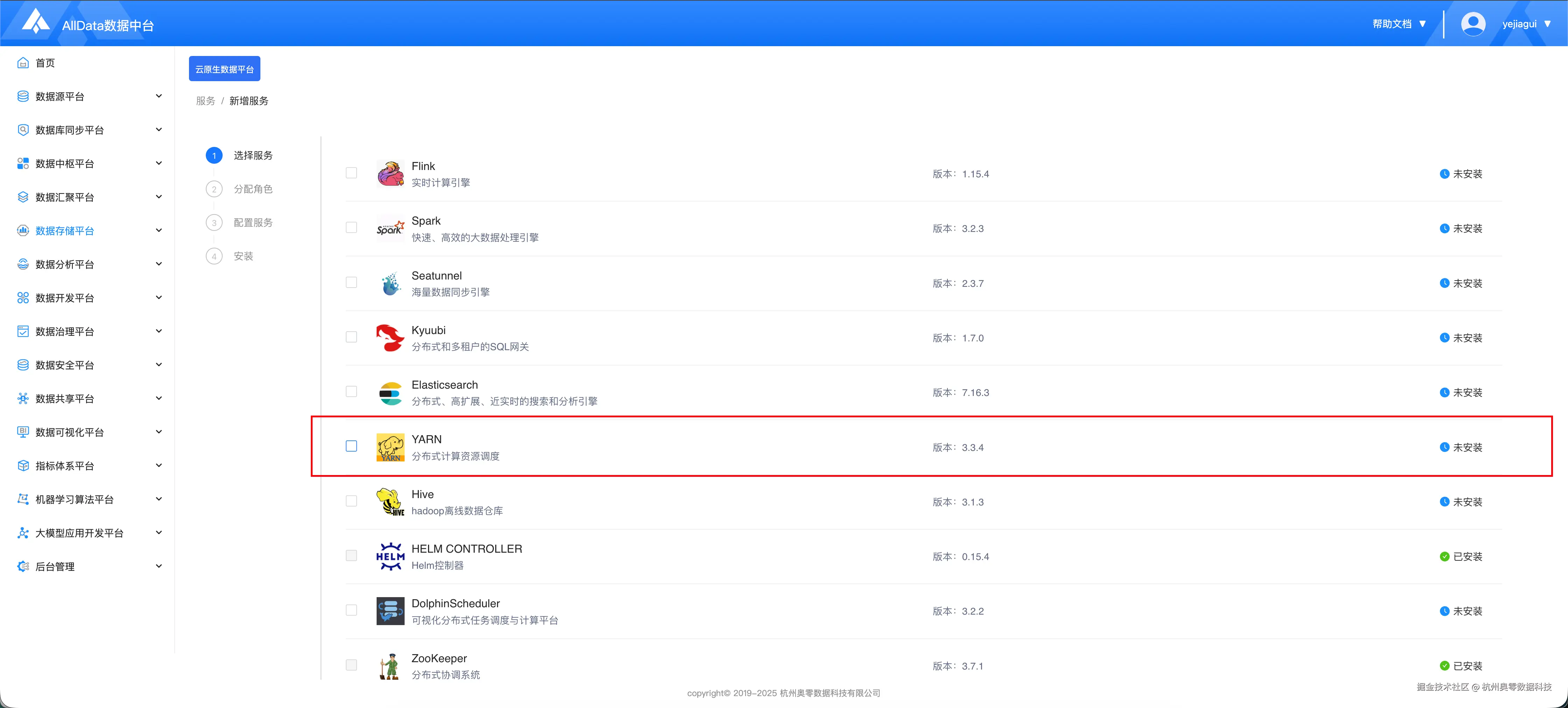Click the user avatar icon
This screenshot has height=708, width=1568.
click(1472, 24)
